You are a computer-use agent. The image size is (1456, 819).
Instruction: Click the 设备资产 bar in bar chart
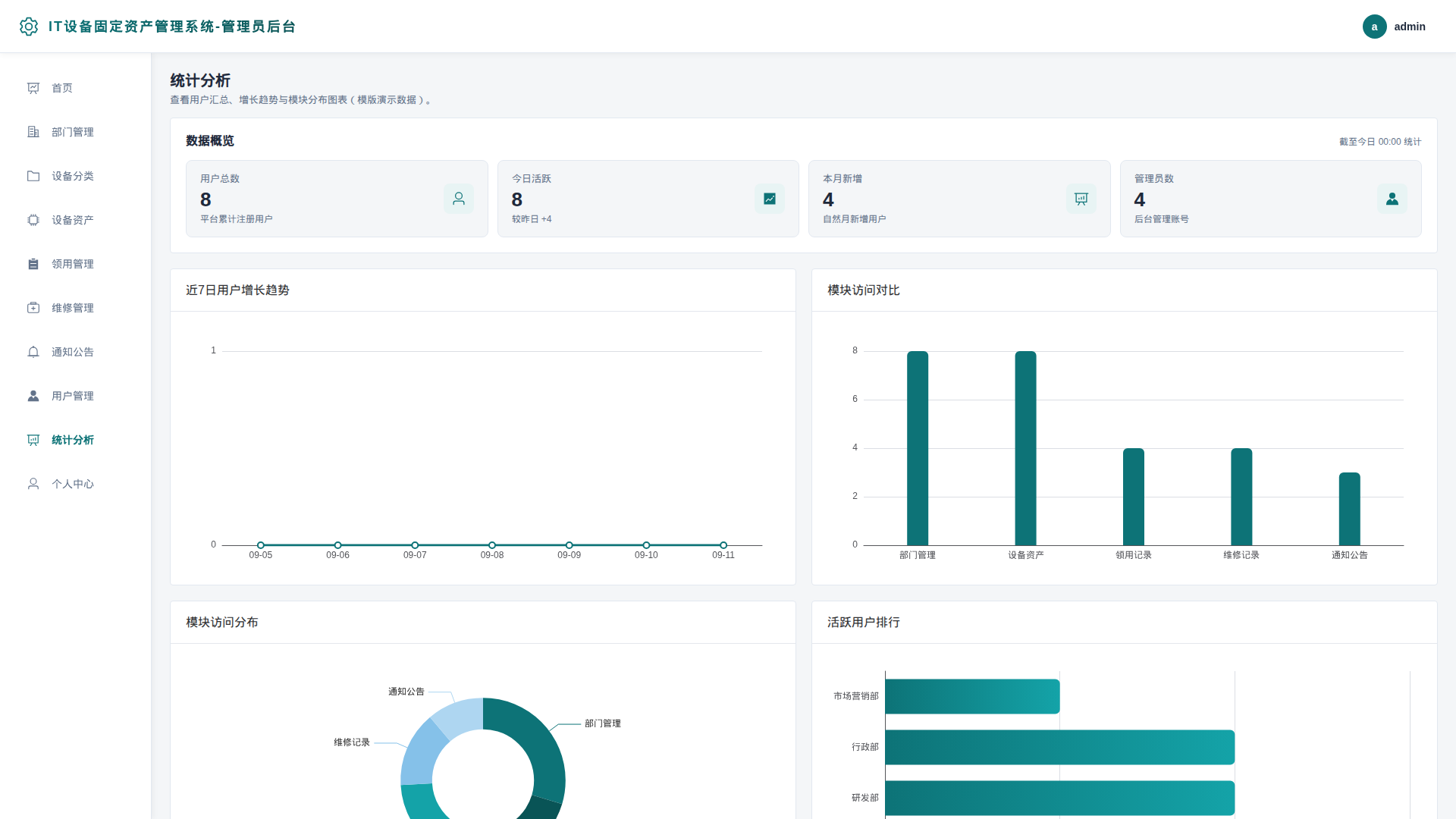click(x=1025, y=448)
